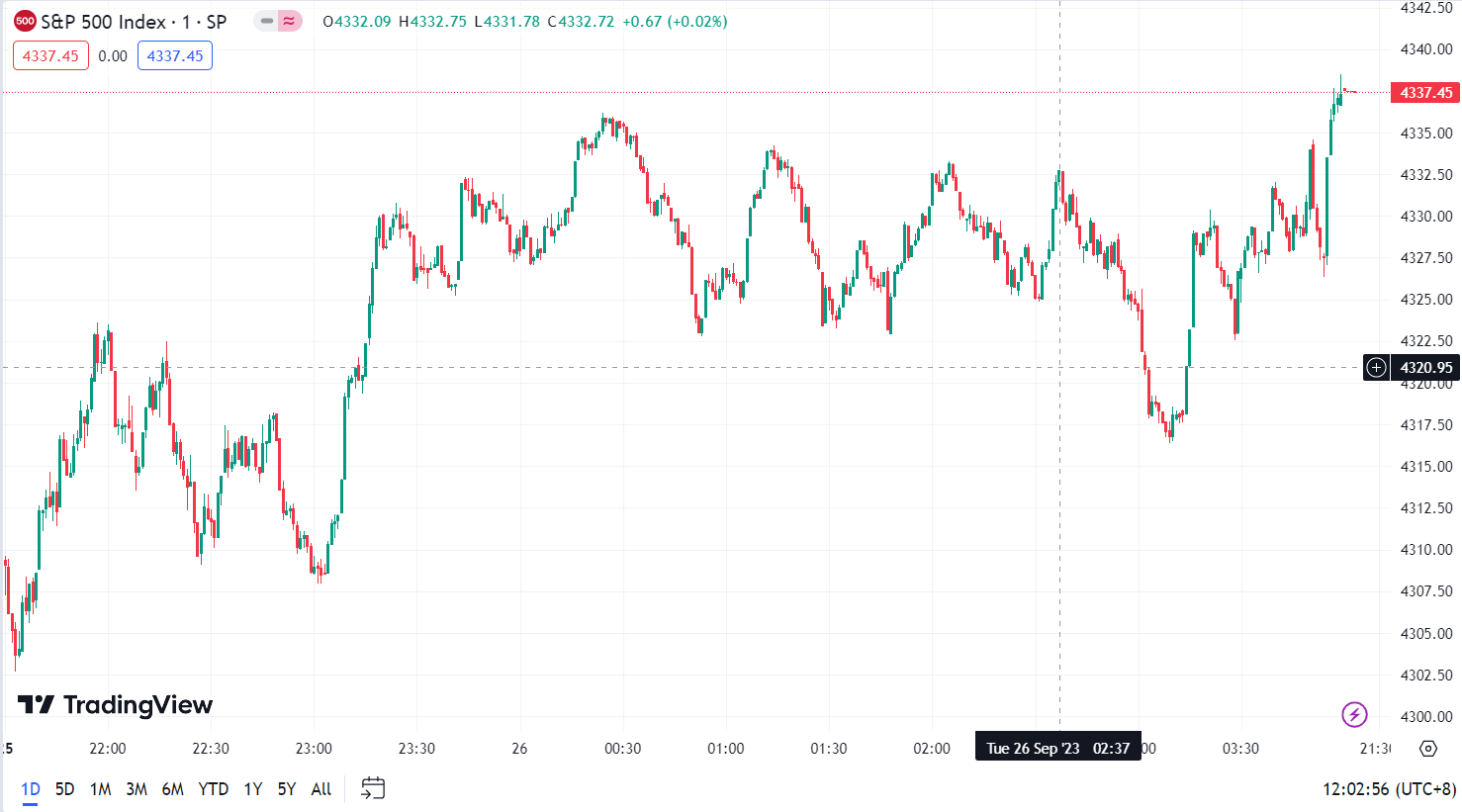This screenshot has height=812, width=1462.
Task: Choose the YTD time range
Action: [213, 789]
